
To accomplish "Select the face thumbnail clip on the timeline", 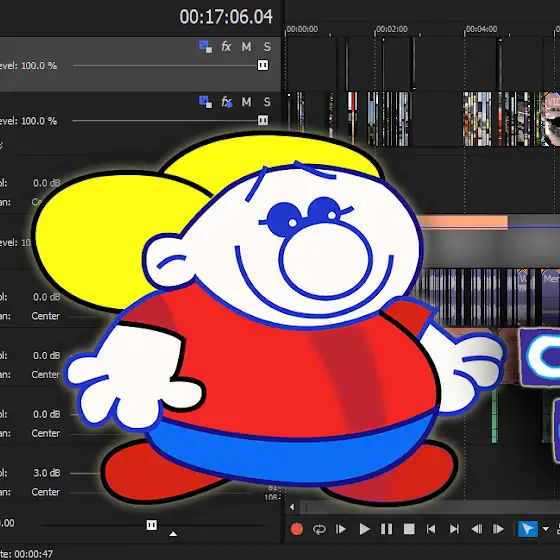I will [551, 119].
